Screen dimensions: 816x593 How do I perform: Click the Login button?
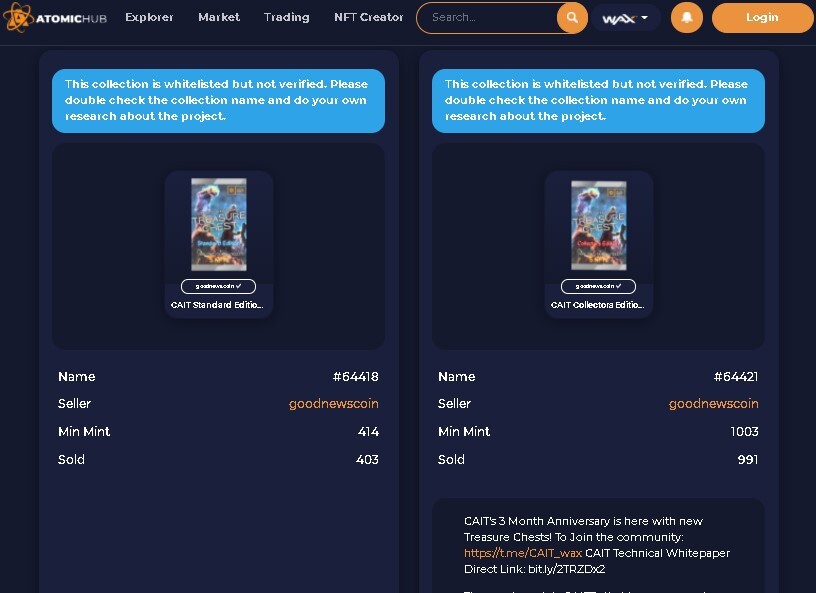(x=762, y=18)
